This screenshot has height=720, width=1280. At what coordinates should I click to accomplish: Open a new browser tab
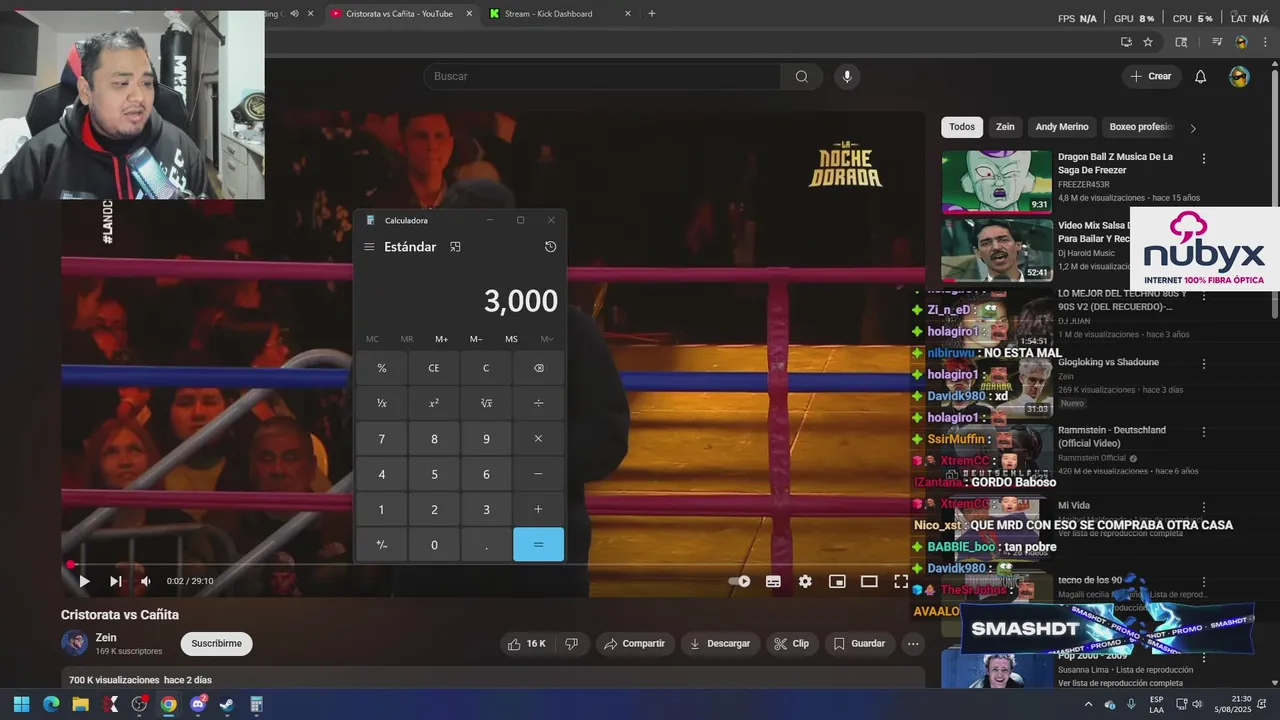[652, 14]
